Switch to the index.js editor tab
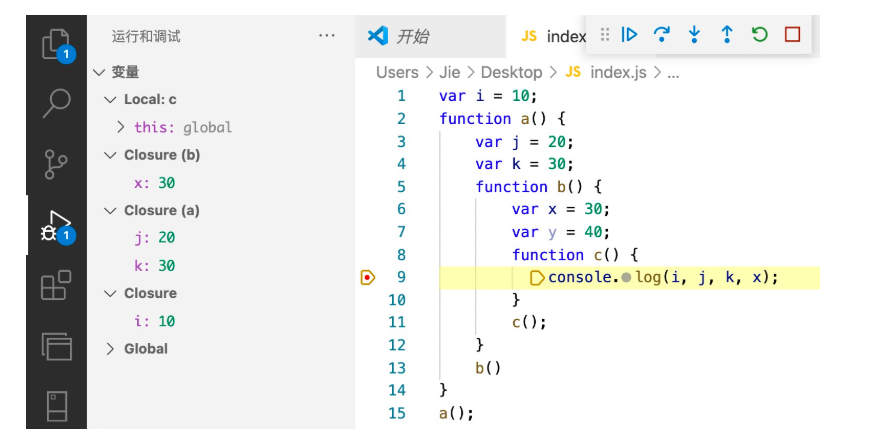Image resolution: width=869 pixels, height=437 pixels. pyautogui.click(x=553, y=36)
